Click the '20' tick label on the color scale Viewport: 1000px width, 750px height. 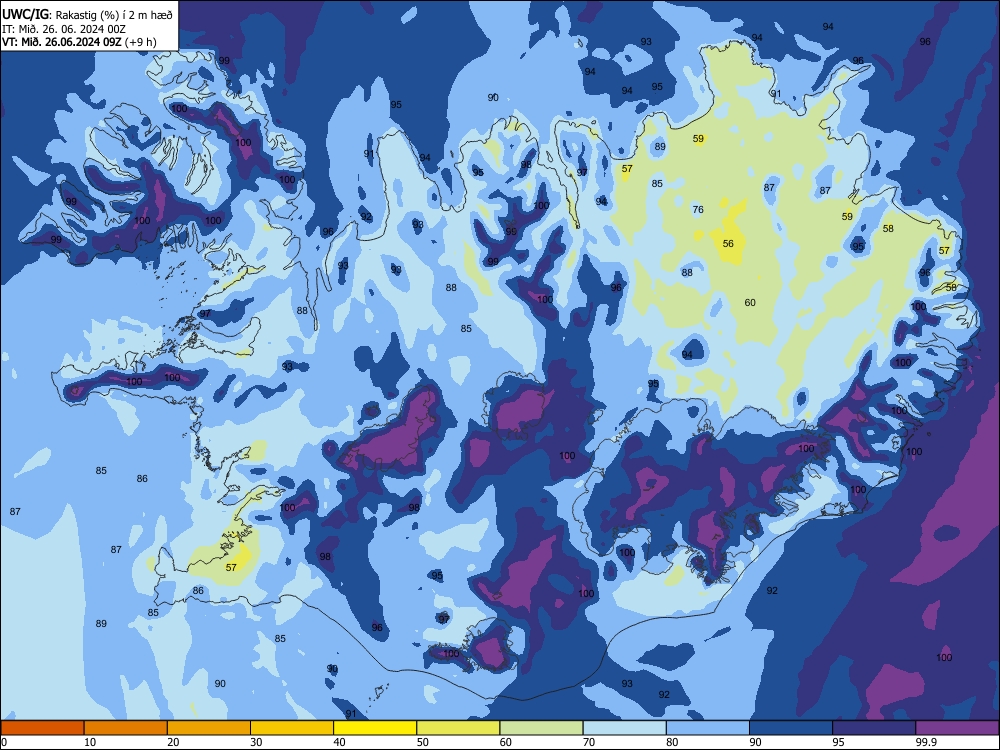[x=173, y=742]
